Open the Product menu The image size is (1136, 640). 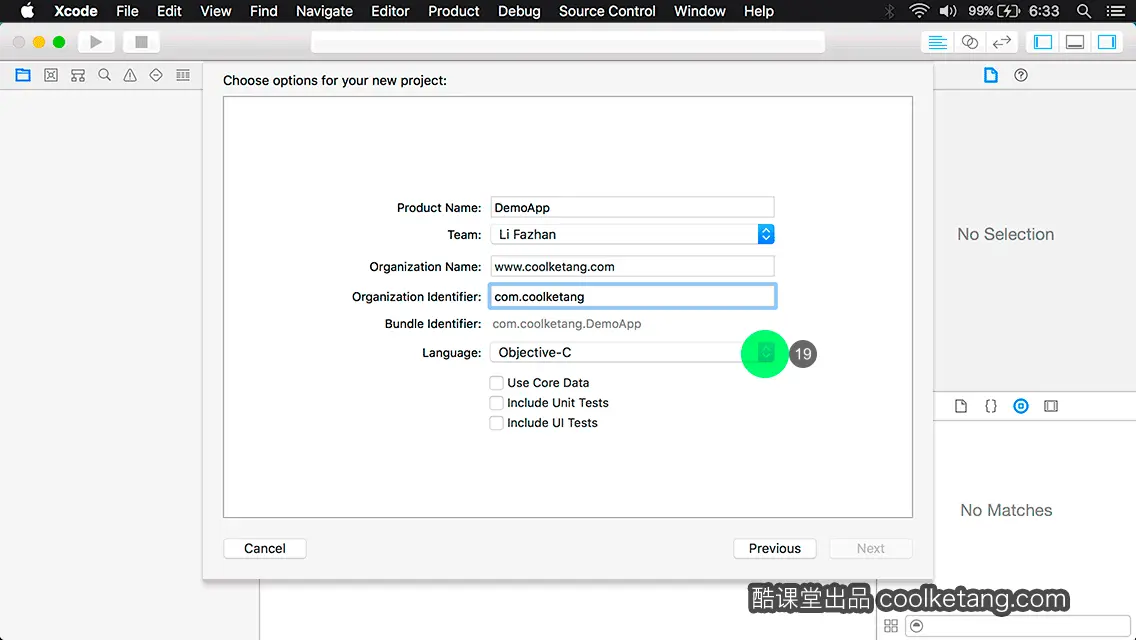[454, 11]
